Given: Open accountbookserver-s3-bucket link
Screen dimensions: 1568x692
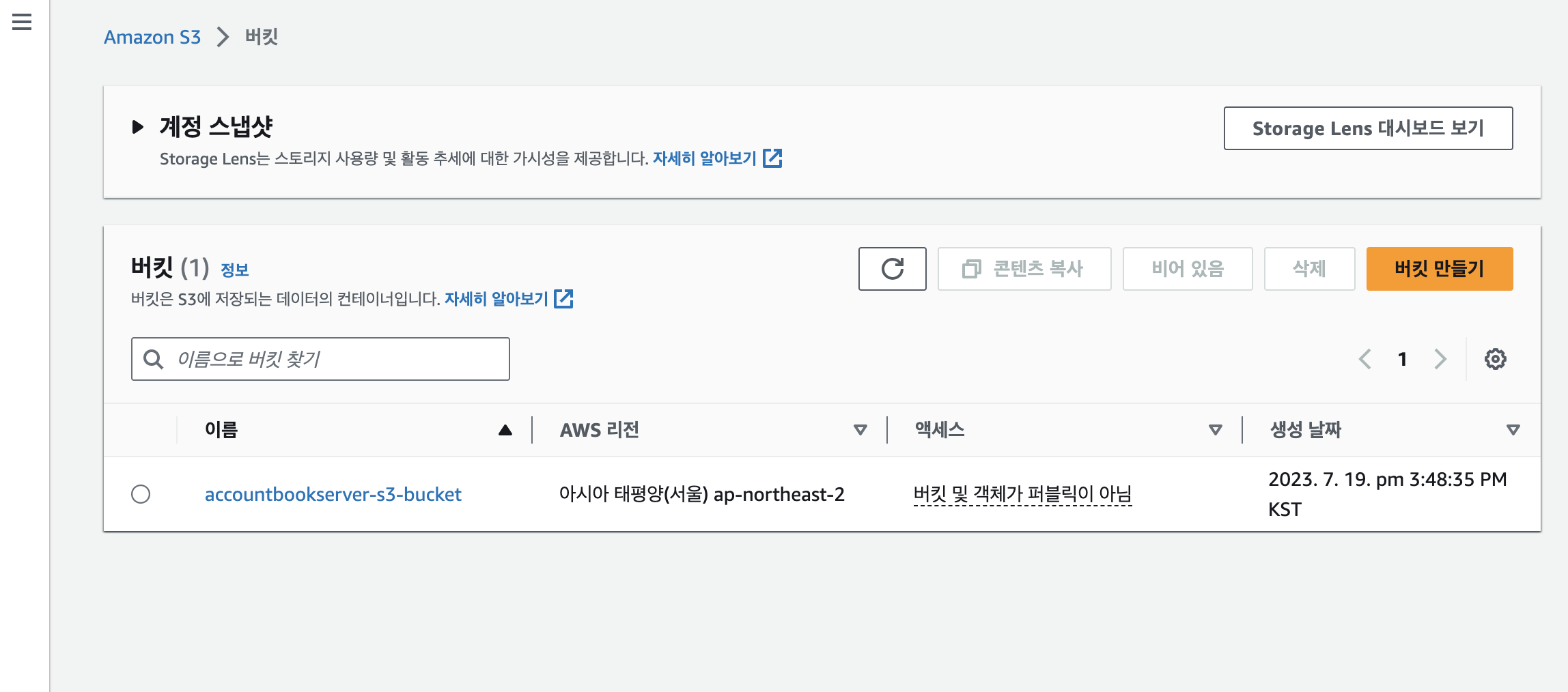Looking at the screenshot, I should point(333,494).
